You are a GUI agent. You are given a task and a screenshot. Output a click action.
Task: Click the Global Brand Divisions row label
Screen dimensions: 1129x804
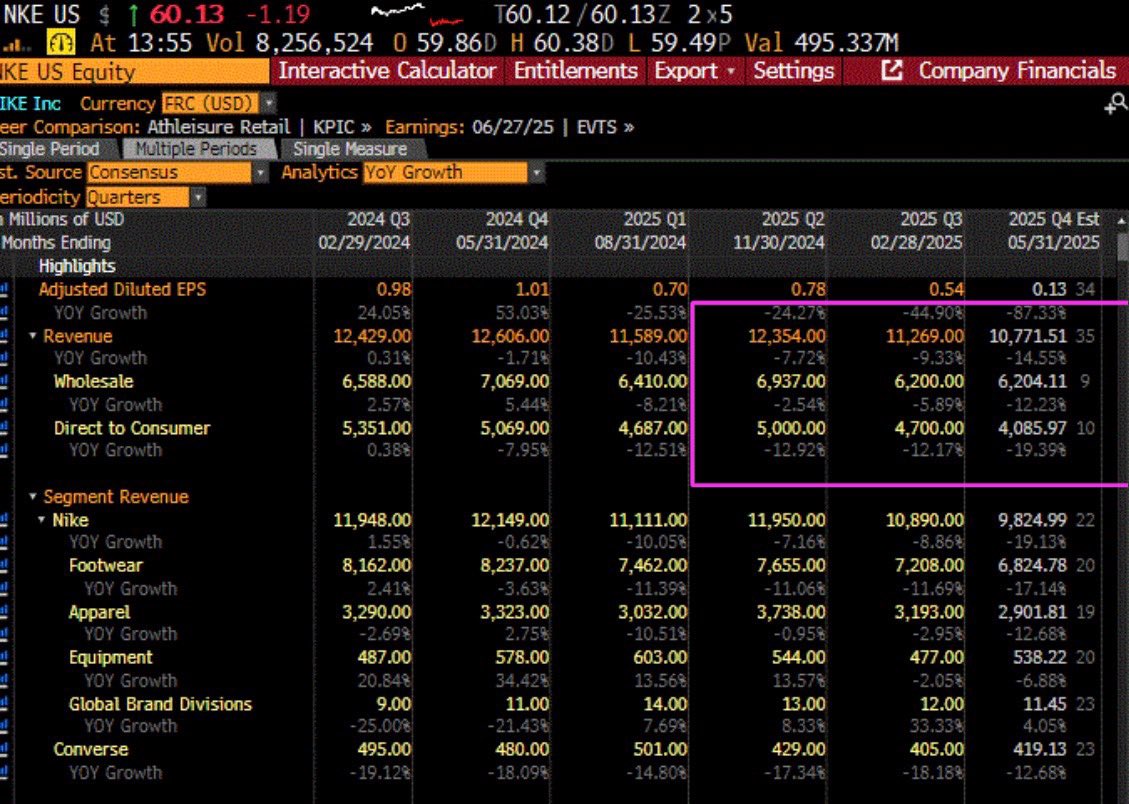[x=161, y=704]
